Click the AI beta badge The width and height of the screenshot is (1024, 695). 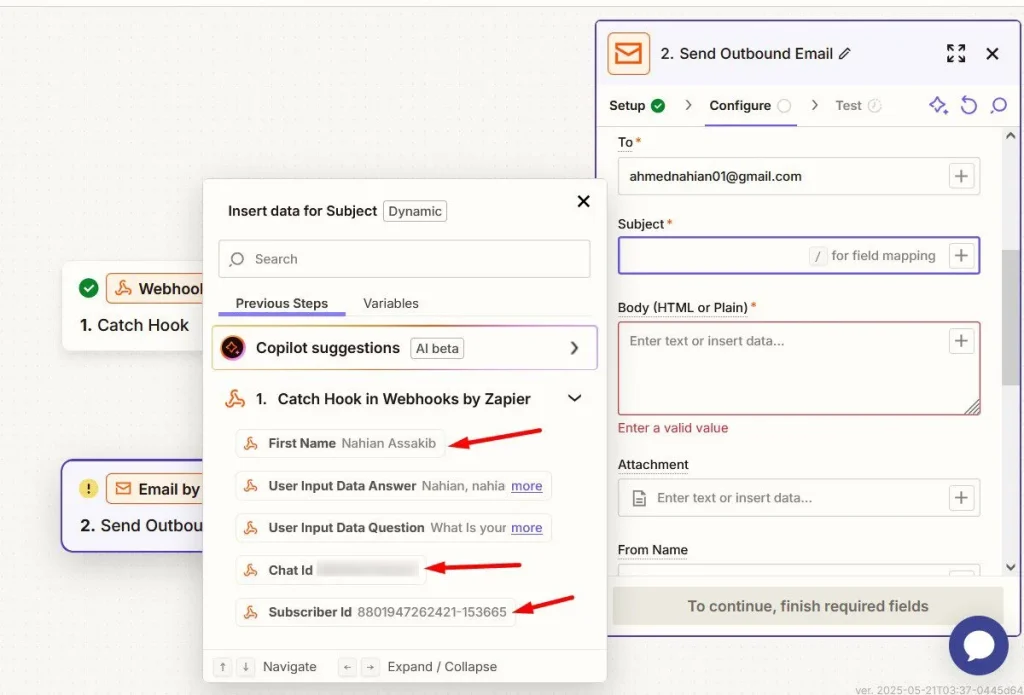437,348
